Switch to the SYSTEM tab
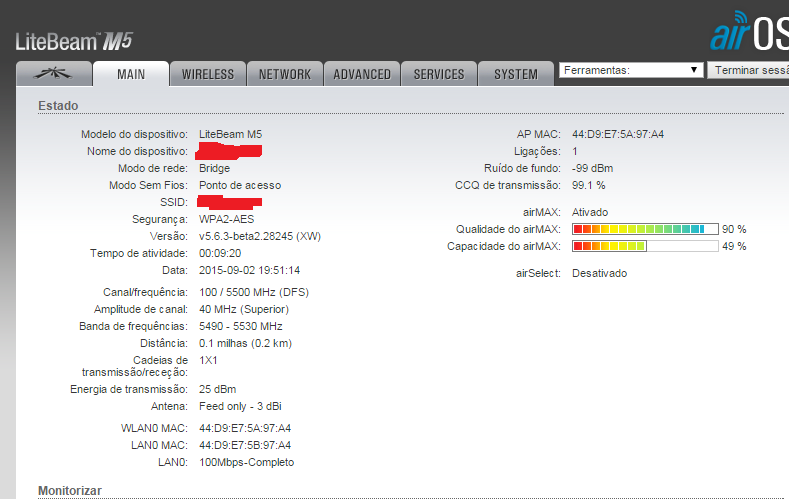The width and height of the screenshot is (789, 499). [516, 74]
